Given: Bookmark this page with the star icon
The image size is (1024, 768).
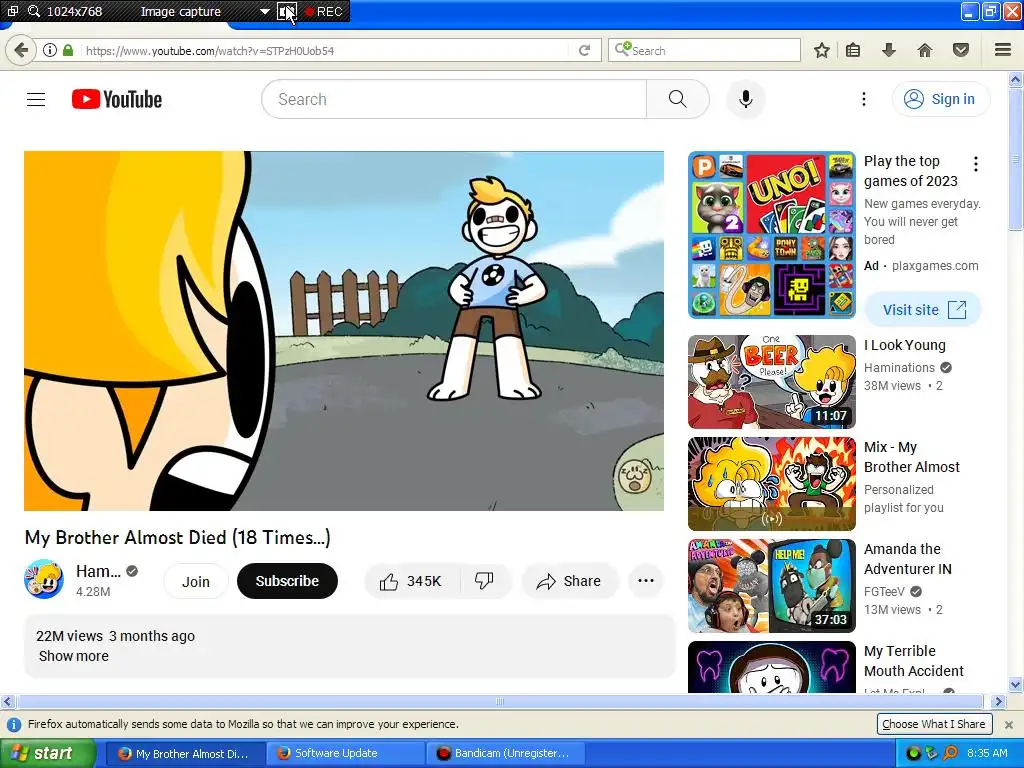Looking at the screenshot, I should pyautogui.click(x=822, y=50).
